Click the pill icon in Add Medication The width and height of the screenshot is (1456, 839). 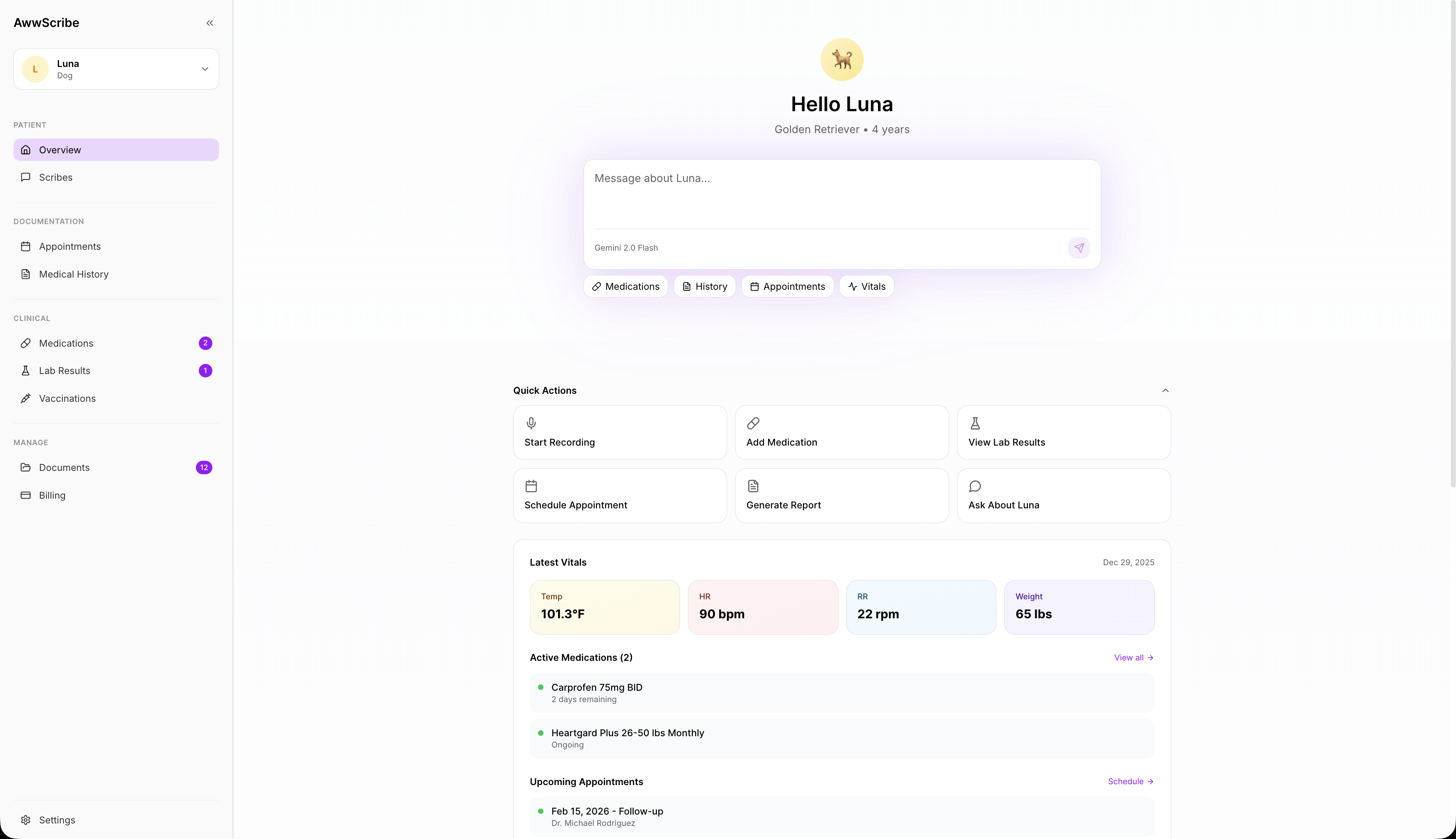[753, 424]
